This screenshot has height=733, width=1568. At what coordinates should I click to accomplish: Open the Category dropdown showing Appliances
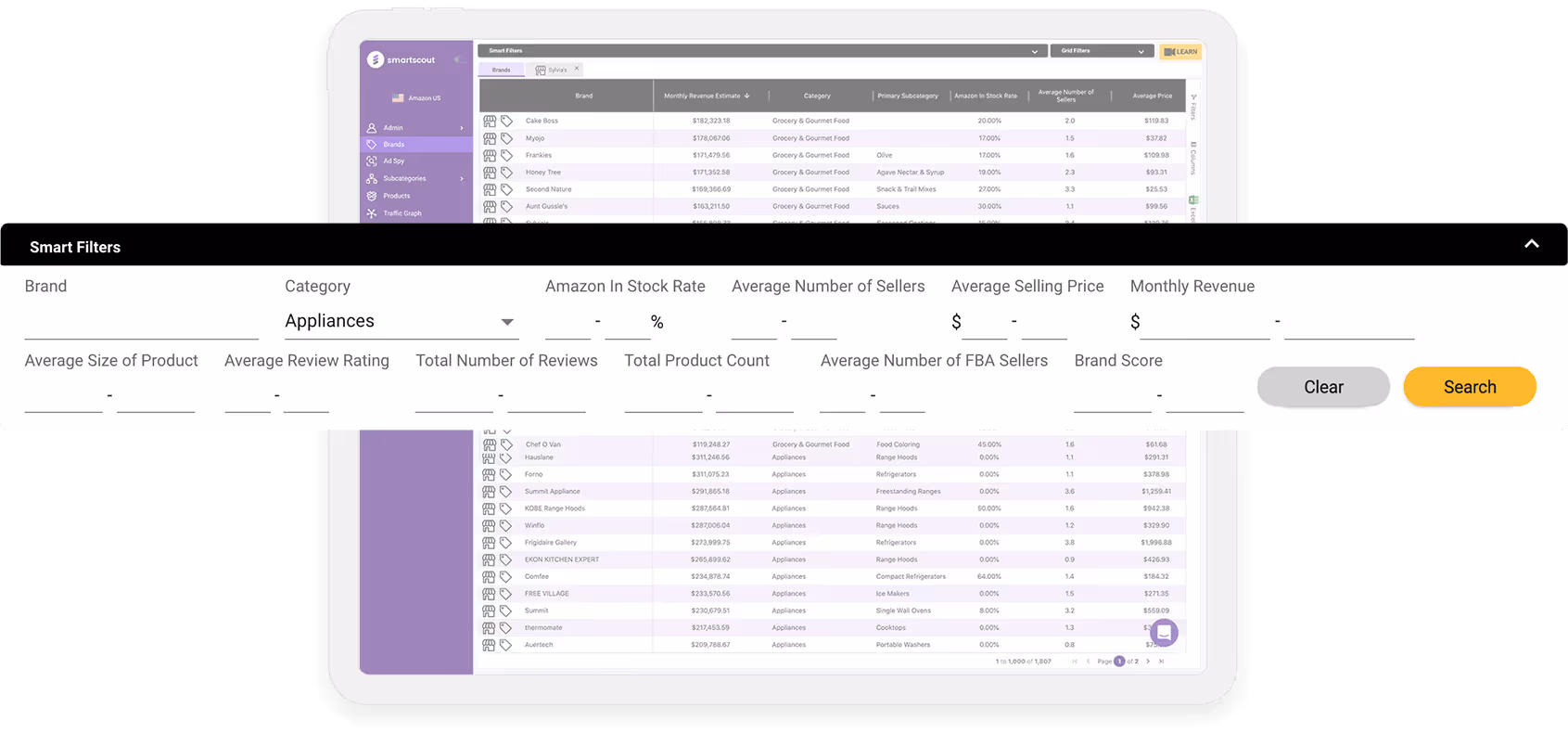(x=401, y=321)
